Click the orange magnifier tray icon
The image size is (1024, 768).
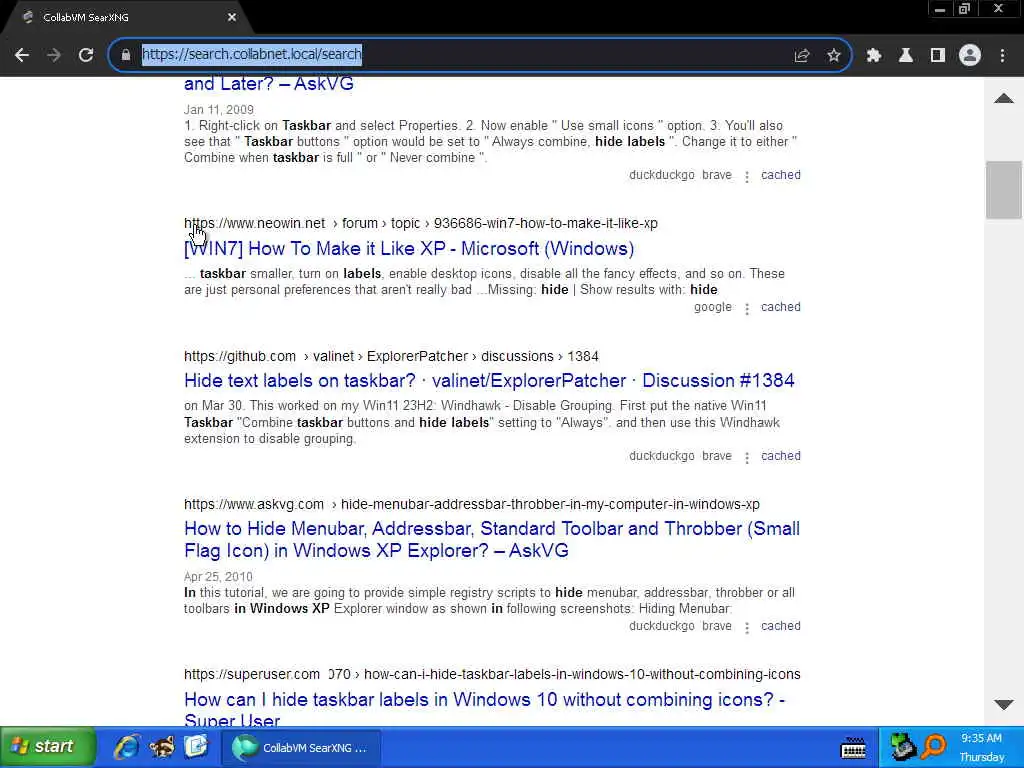coord(934,747)
